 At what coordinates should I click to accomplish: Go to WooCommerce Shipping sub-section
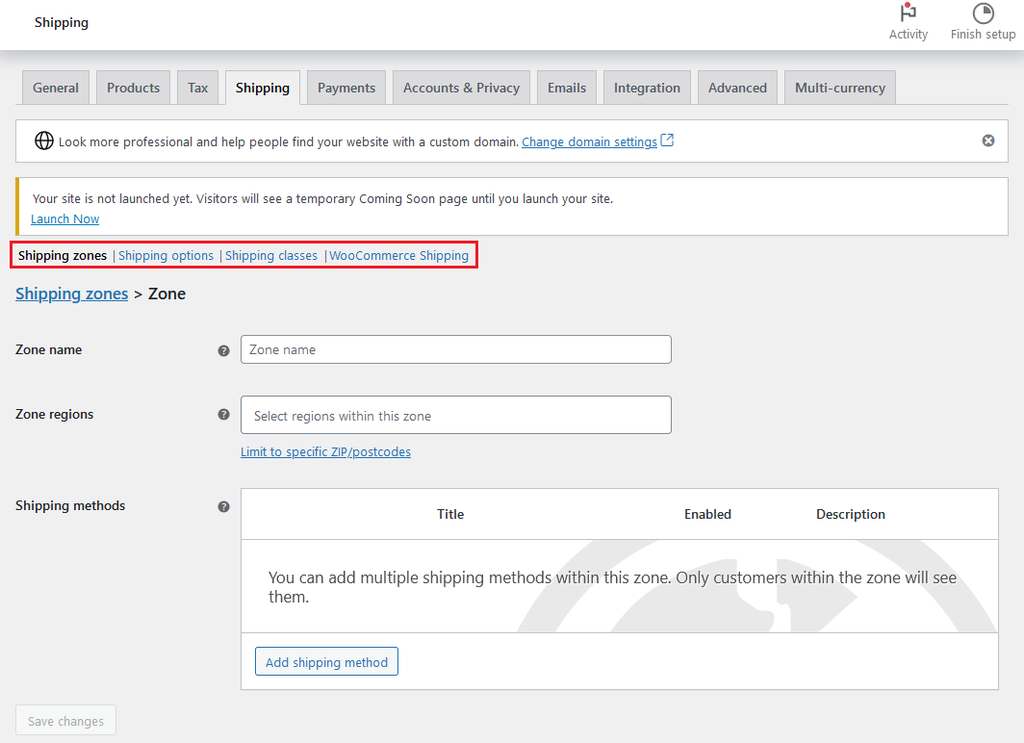point(399,256)
